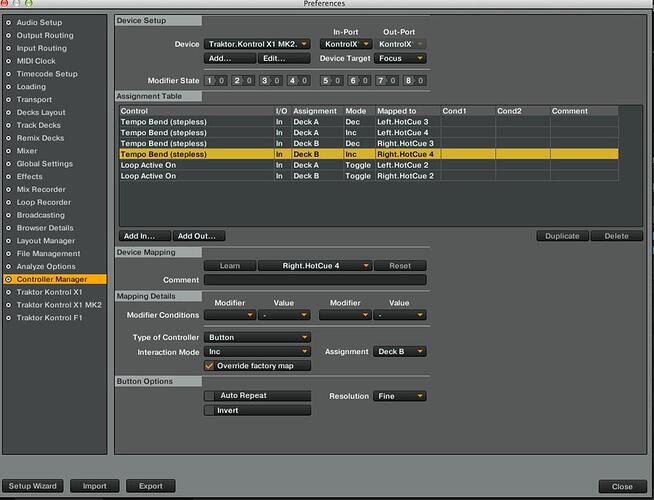Select Loop Active On row for Deck A
The height and width of the screenshot is (500, 654).
click(x=369, y=165)
